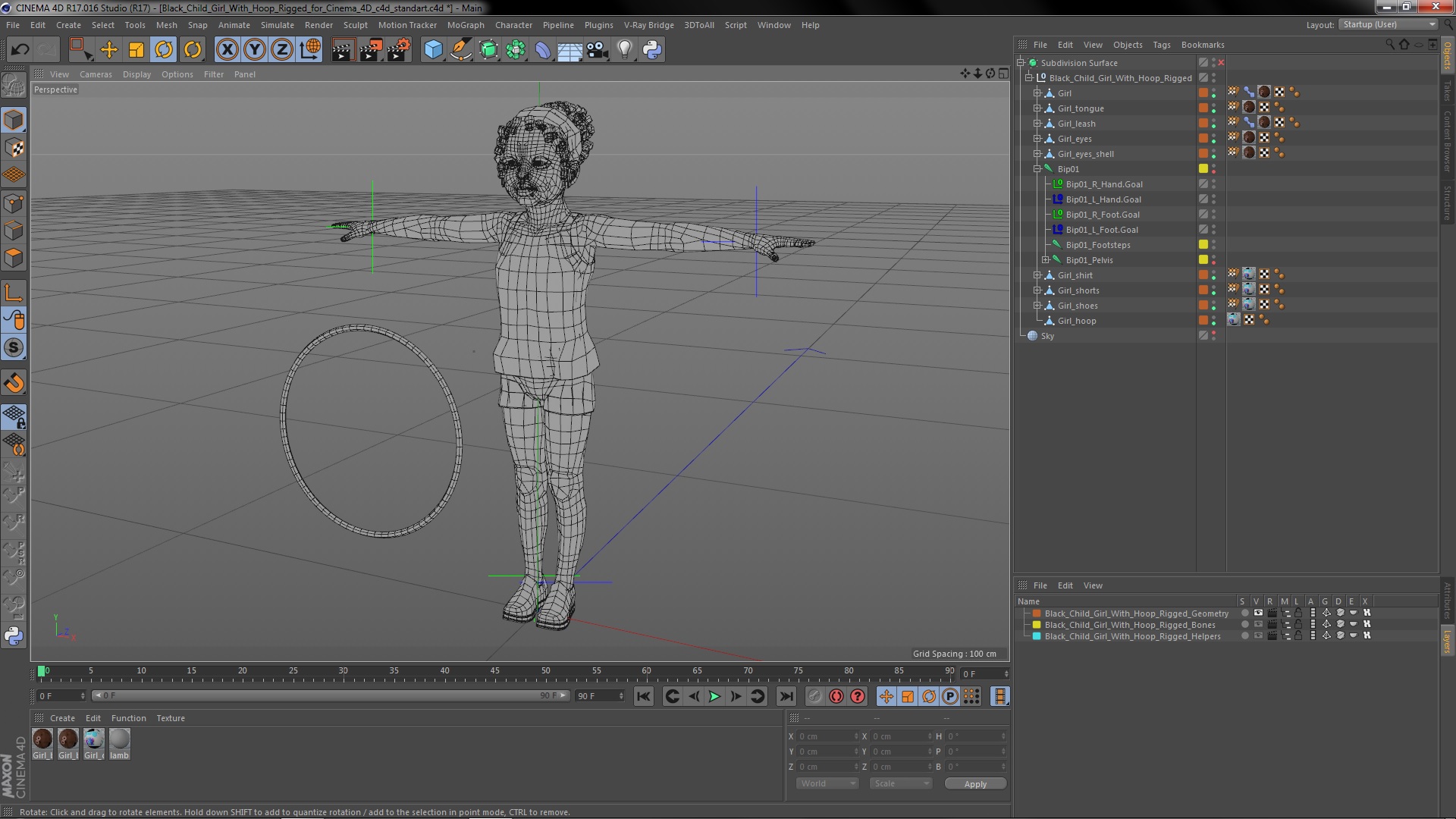
Task: Open material manager Texture menu
Action: pyautogui.click(x=171, y=718)
